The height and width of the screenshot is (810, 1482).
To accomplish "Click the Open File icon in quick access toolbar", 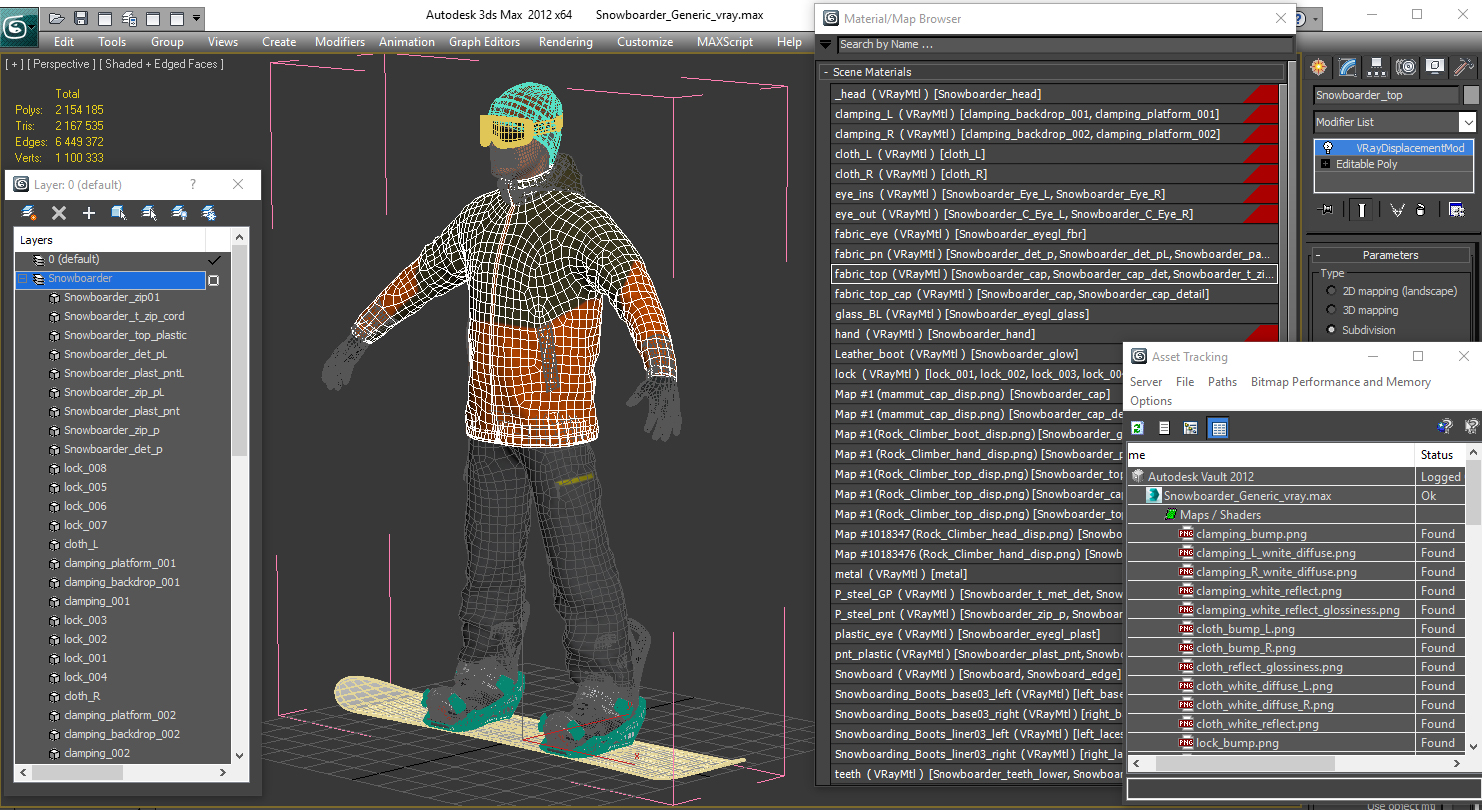I will pyautogui.click(x=57, y=18).
